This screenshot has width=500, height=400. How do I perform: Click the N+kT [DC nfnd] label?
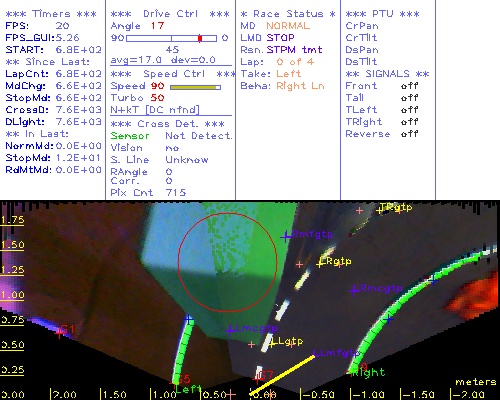155,110
